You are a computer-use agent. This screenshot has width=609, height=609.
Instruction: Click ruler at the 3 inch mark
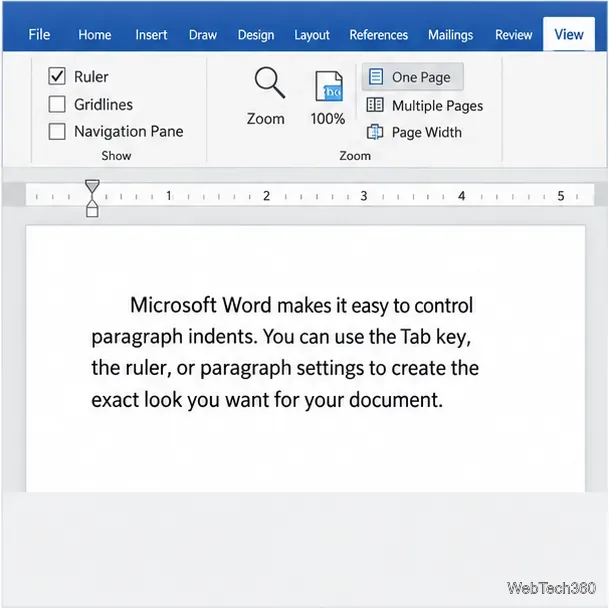(364, 195)
